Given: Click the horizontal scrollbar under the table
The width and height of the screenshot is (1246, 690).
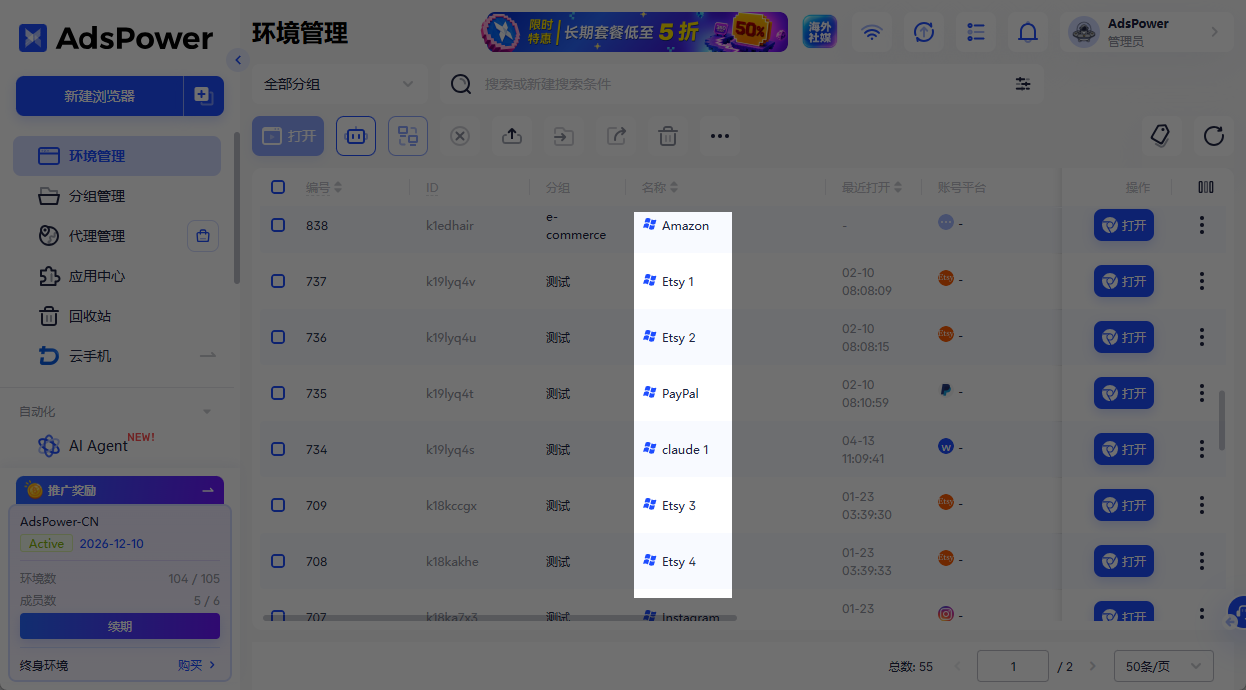Looking at the screenshot, I should [x=500, y=618].
